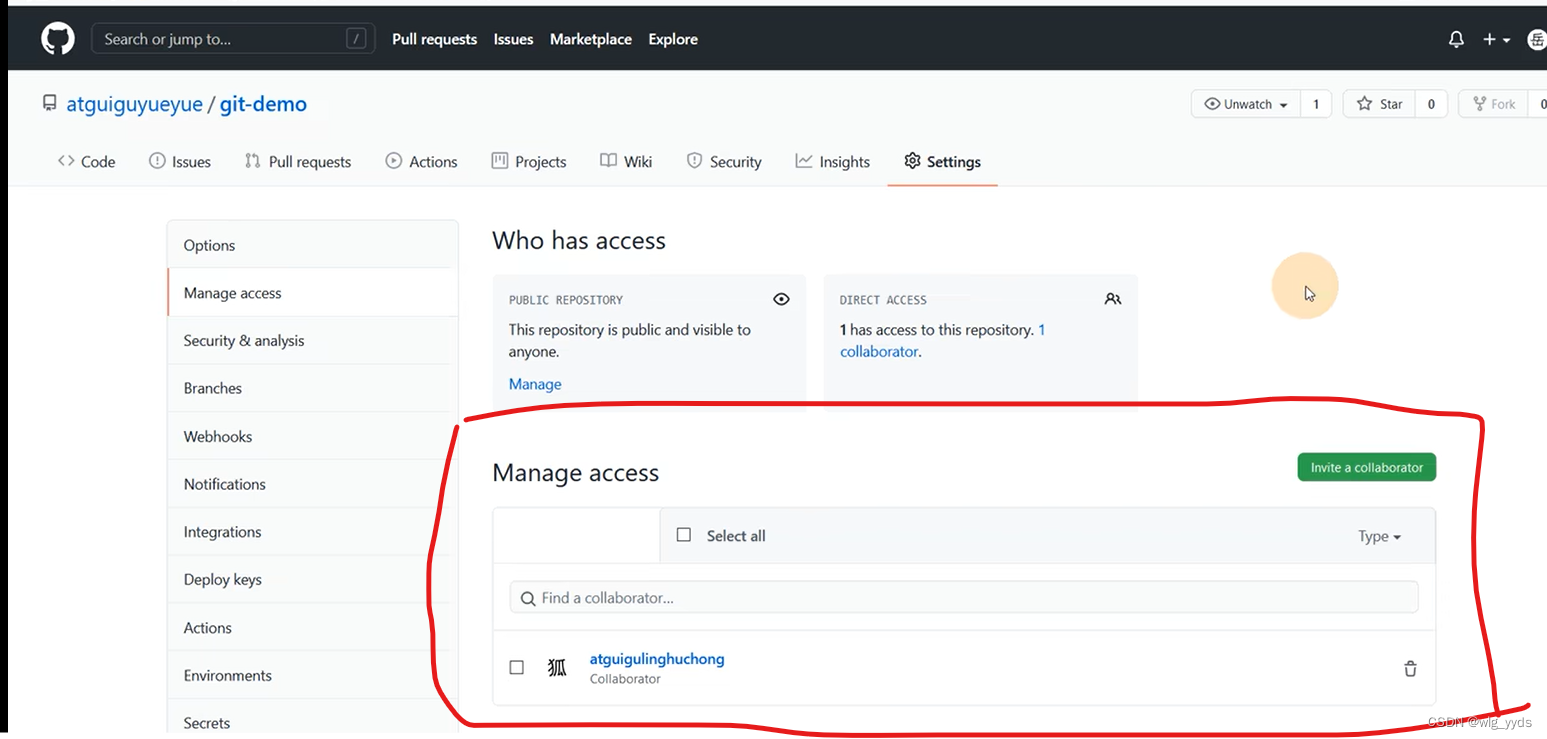Open Integrations in settings sidebar
1547x739 pixels.
coord(313,532)
